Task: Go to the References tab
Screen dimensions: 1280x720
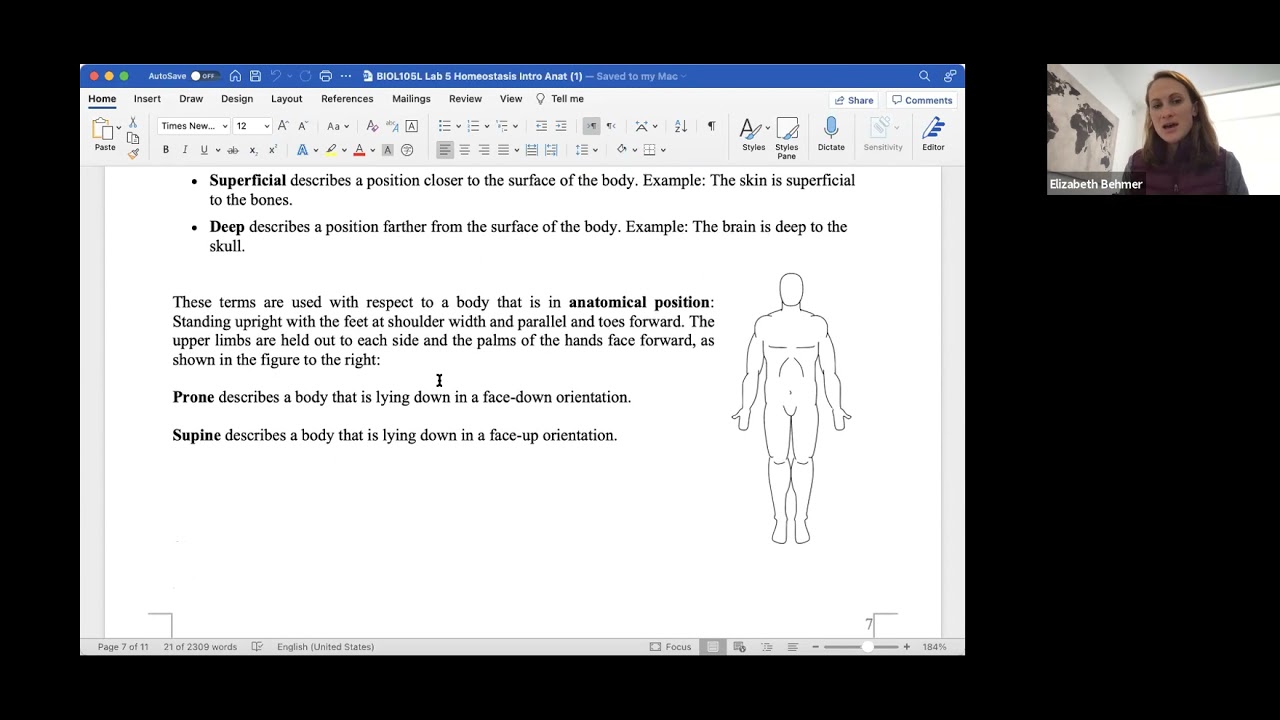Action: point(347,99)
